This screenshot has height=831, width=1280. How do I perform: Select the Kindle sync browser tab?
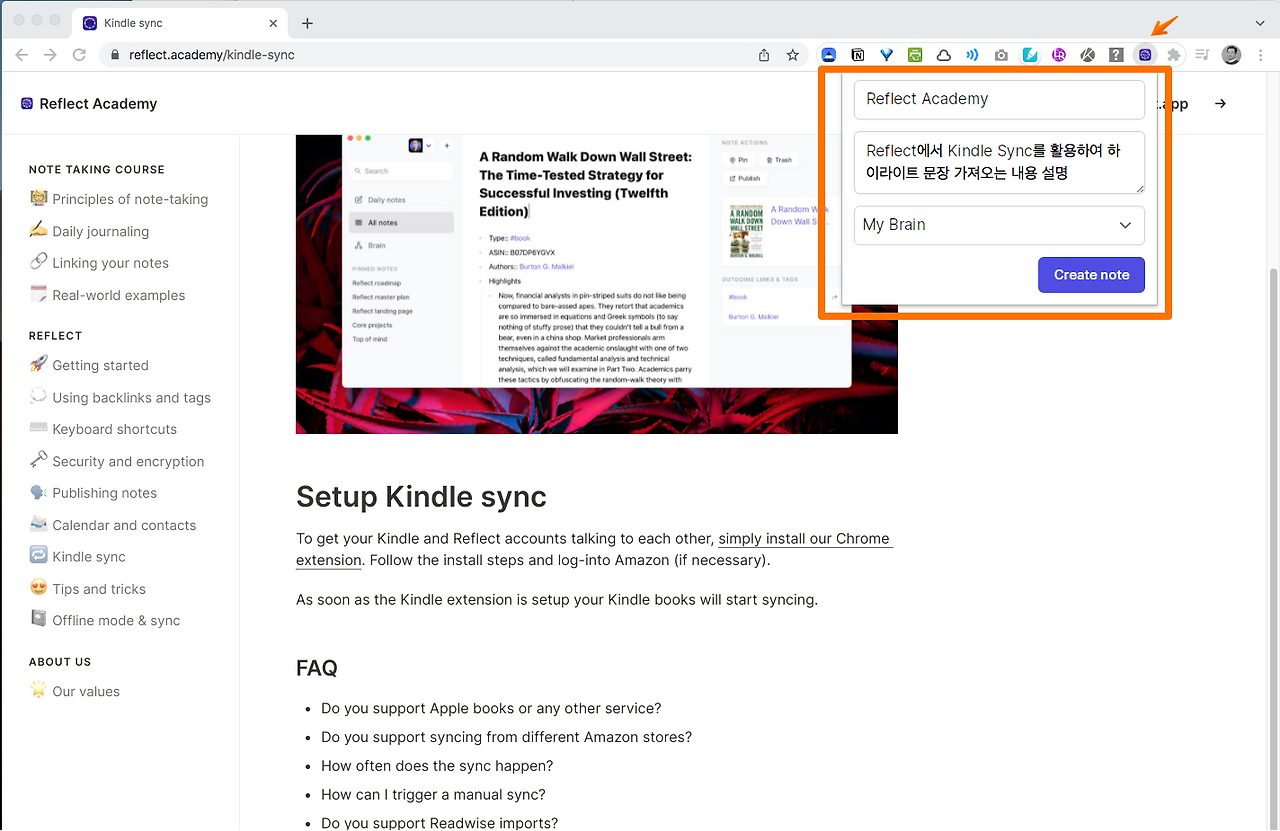tap(180, 23)
